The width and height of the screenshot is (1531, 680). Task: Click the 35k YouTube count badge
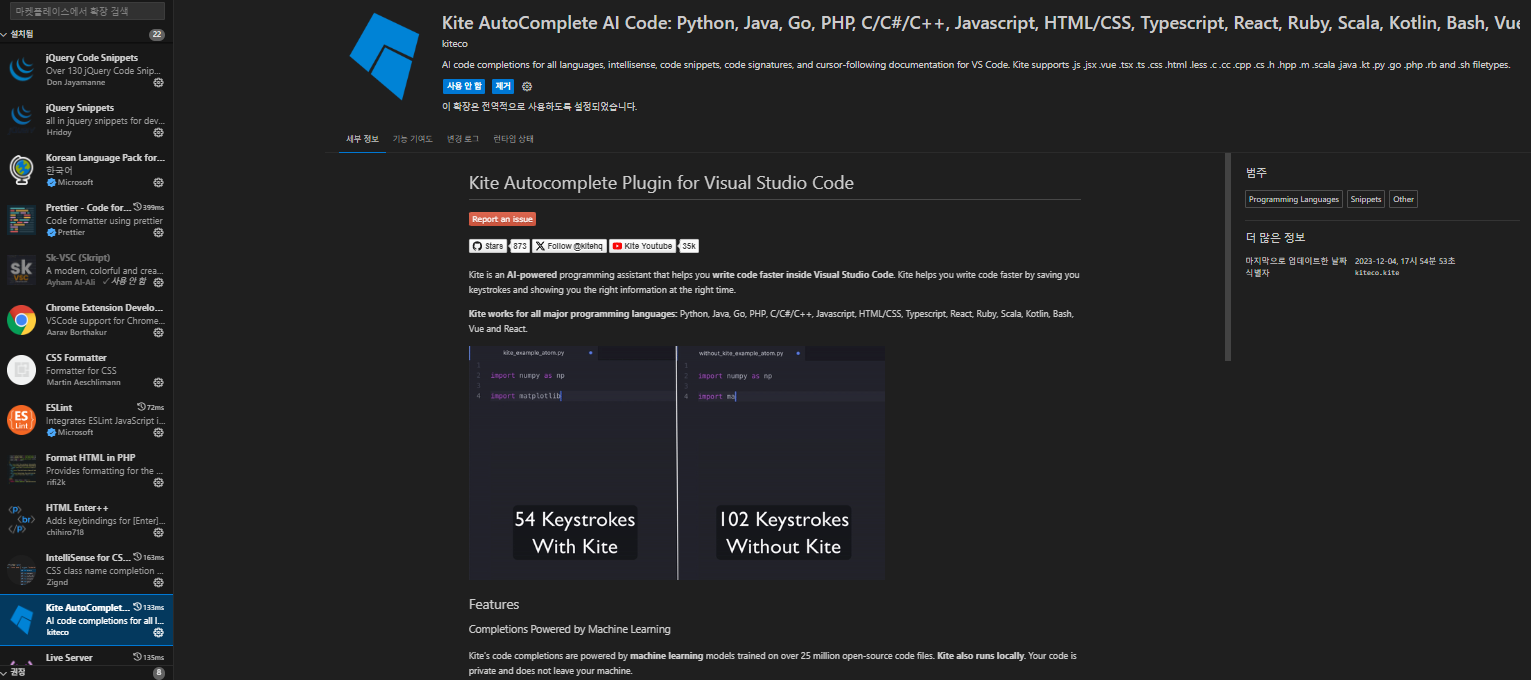tap(689, 246)
